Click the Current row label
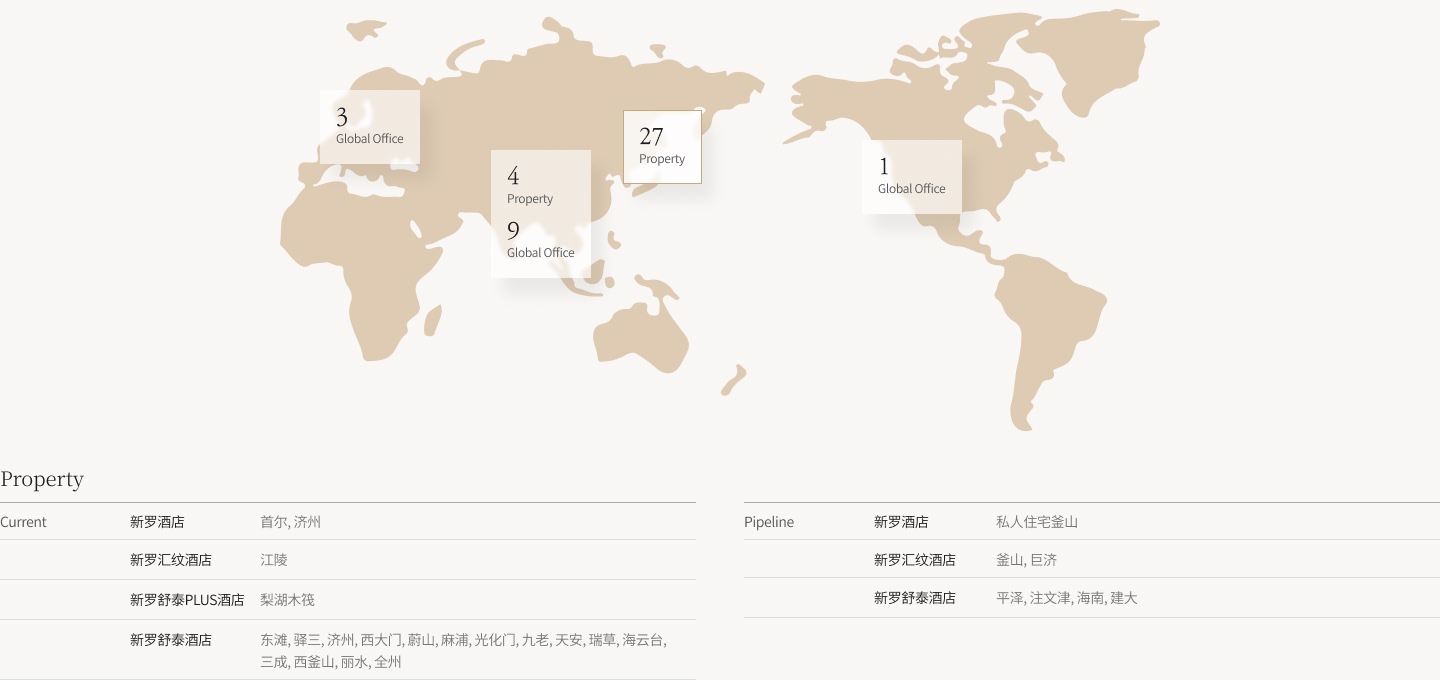Image resolution: width=1440 pixels, height=680 pixels. tap(23, 522)
